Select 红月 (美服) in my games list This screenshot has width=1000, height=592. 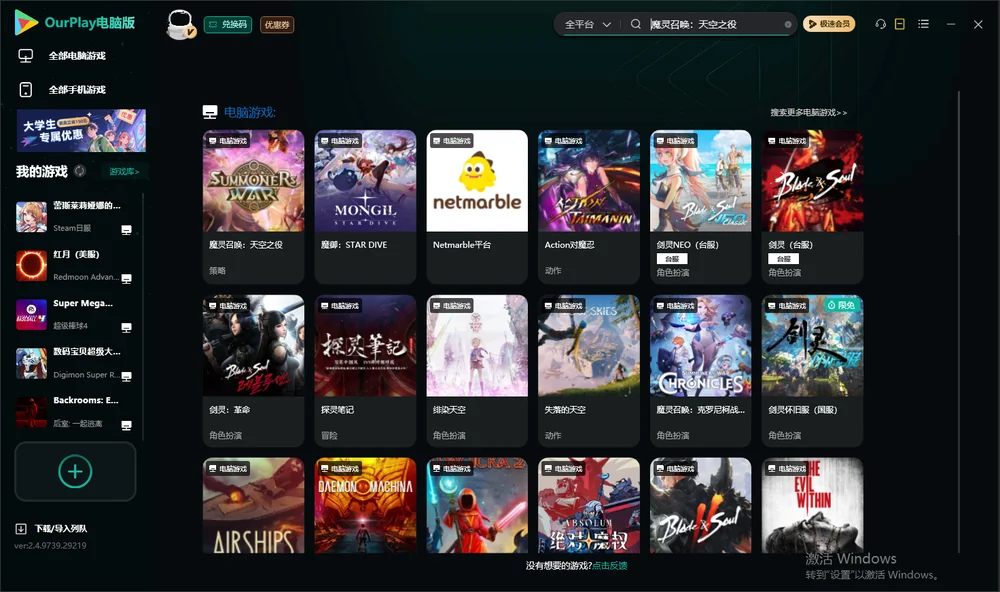[75, 266]
